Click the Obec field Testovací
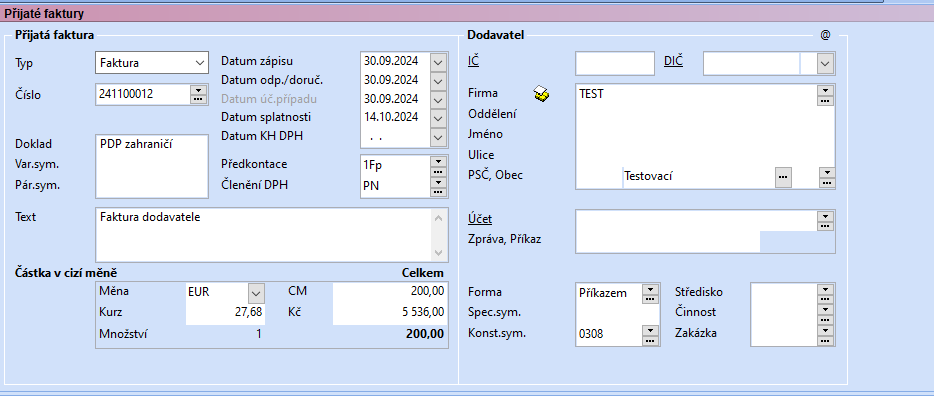934x396 pixels. (x=698, y=176)
